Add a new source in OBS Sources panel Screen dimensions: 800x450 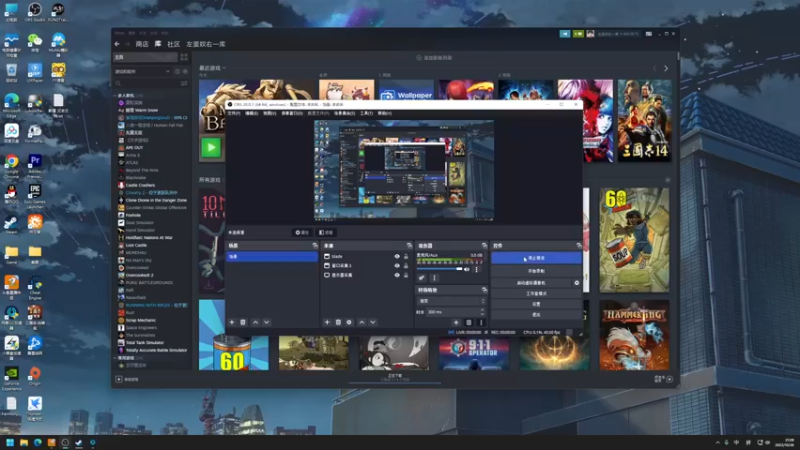(327, 322)
